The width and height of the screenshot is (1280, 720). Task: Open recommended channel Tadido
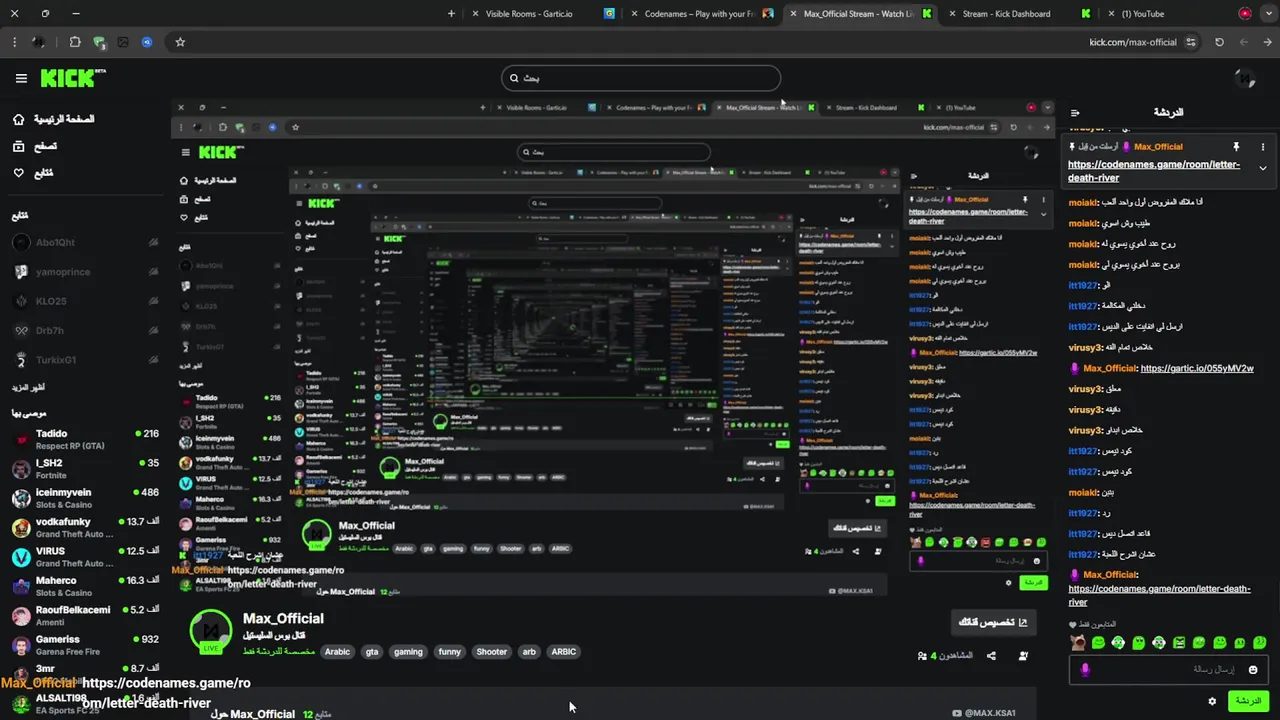coord(85,439)
